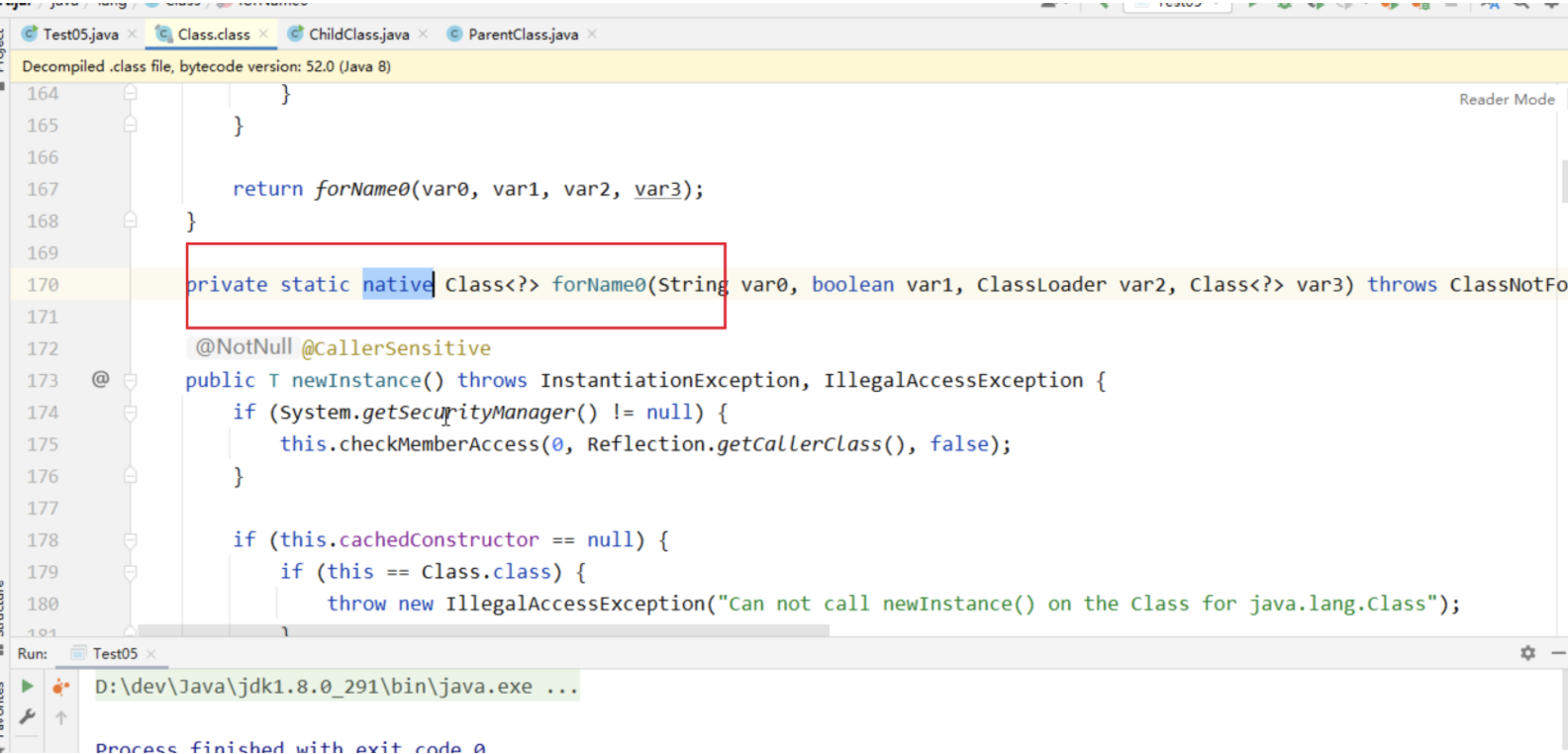Screen dimensions: 1568x754
Task: Click getSecurityManager call on line 174
Action: tap(468, 413)
